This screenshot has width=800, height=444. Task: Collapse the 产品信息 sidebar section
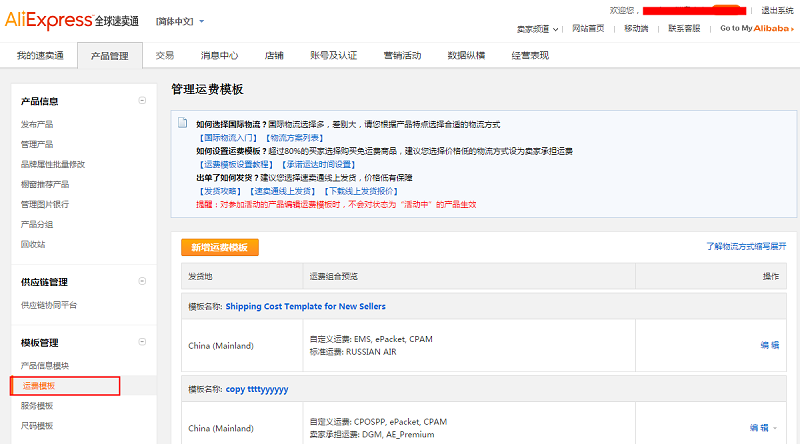pyautogui.click(x=142, y=101)
